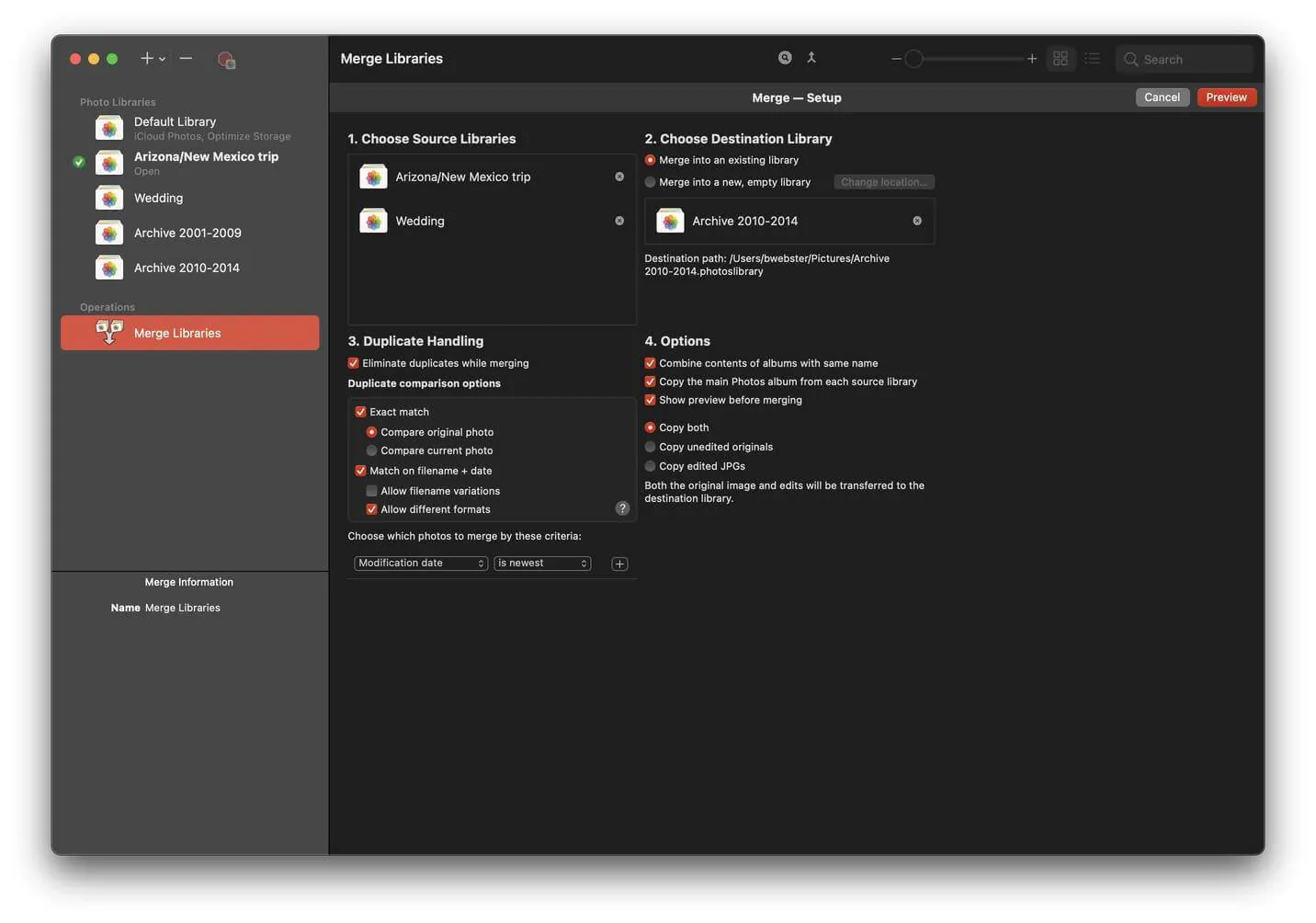Click the remove library minus button
Viewport: 1316px width, 923px height.
[186, 58]
